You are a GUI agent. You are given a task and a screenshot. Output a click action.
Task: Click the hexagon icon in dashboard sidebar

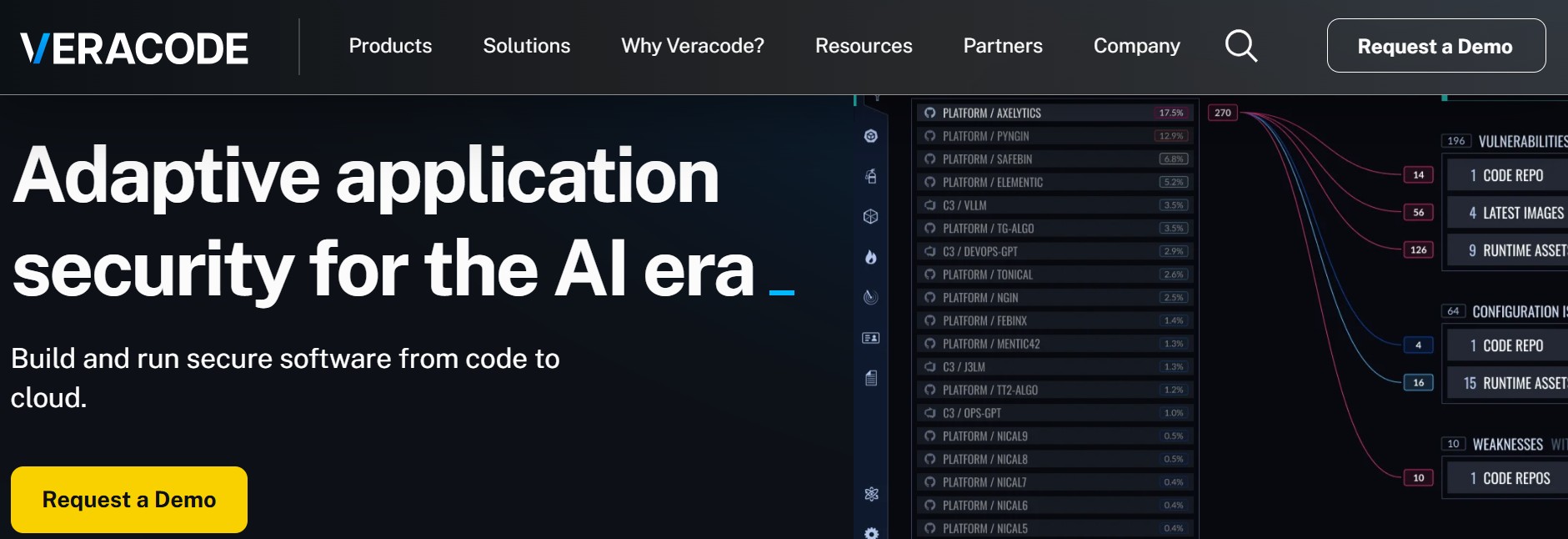point(871,136)
